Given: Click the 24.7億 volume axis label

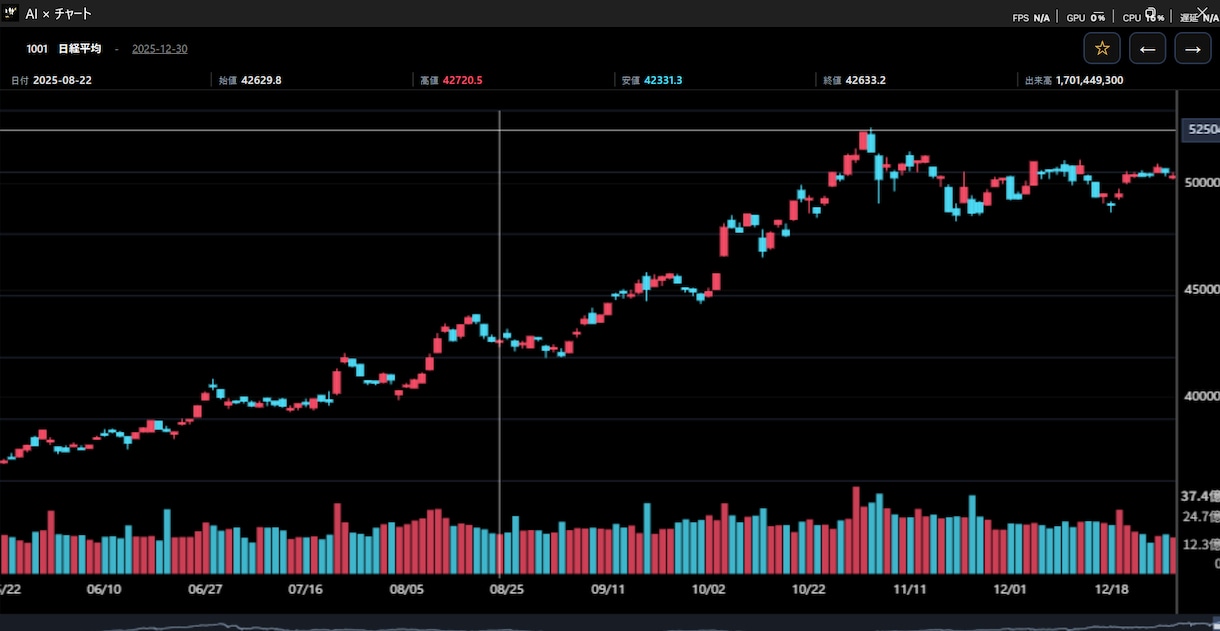Looking at the screenshot, I should [1200, 517].
